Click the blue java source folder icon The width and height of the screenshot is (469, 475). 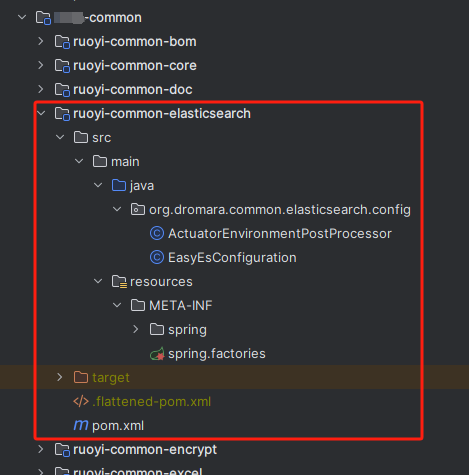[119, 185]
